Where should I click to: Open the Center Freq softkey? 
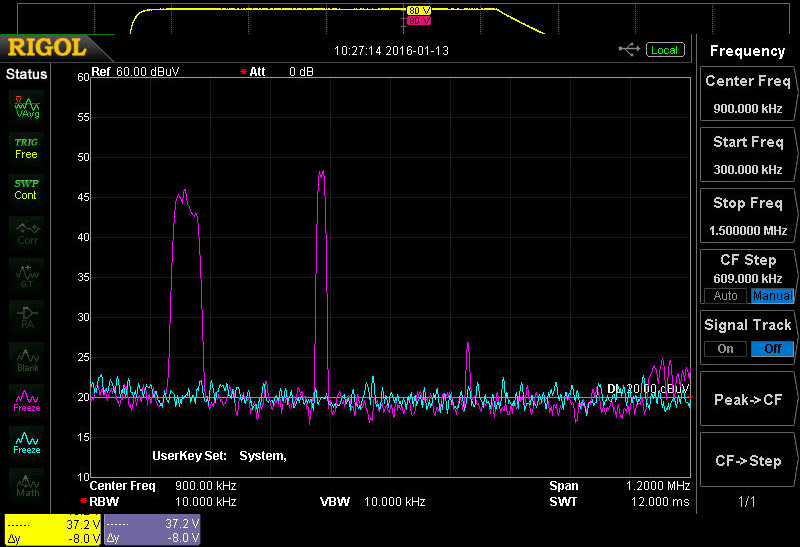[x=747, y=94]
